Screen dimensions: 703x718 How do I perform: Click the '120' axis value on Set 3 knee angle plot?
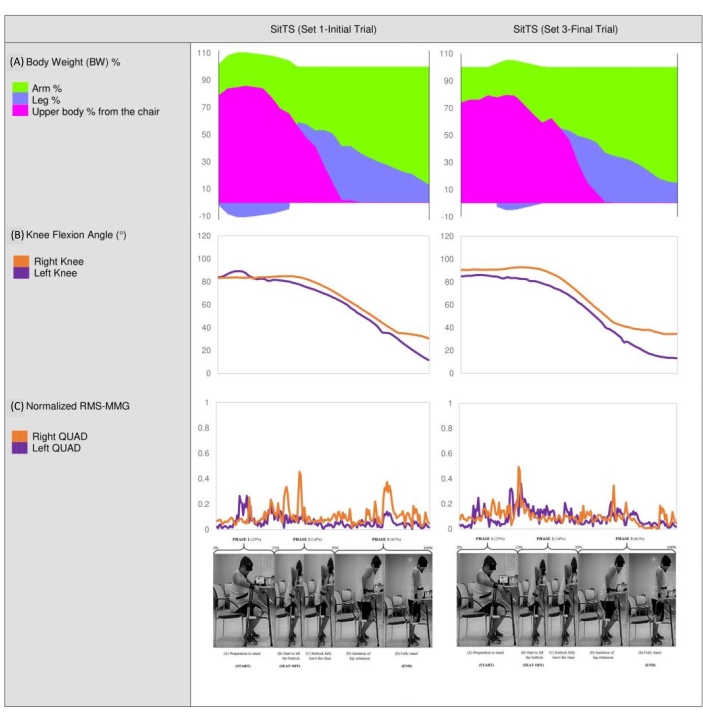pos(447,236)
